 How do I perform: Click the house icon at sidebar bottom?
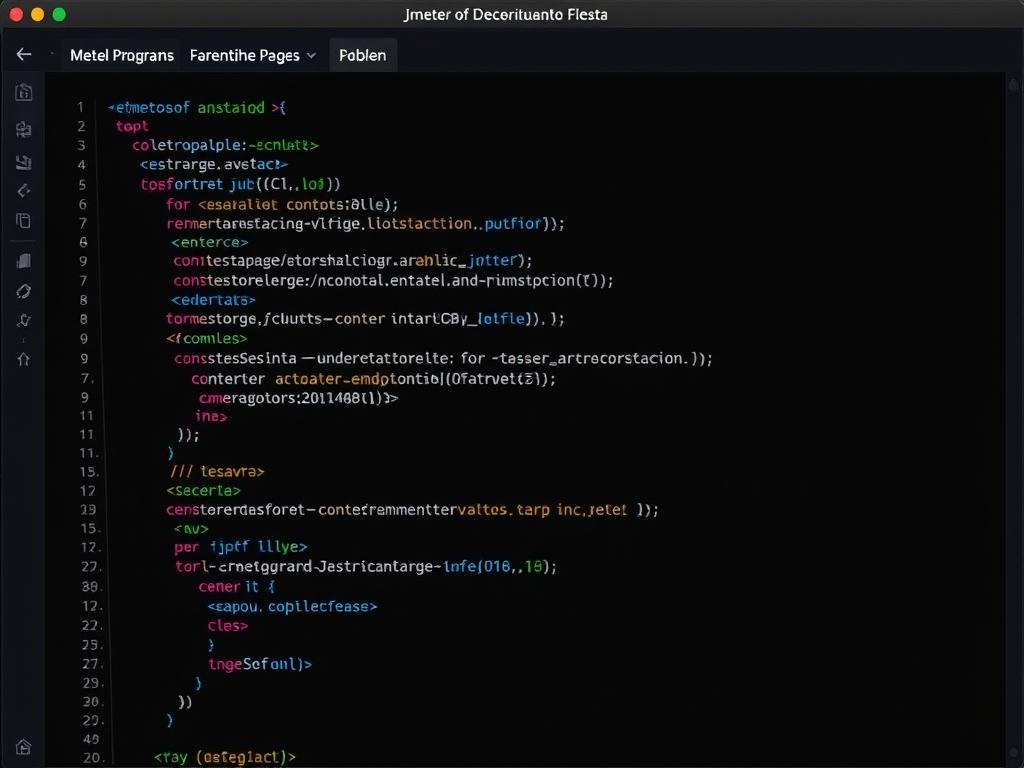[x=24, y=747]
